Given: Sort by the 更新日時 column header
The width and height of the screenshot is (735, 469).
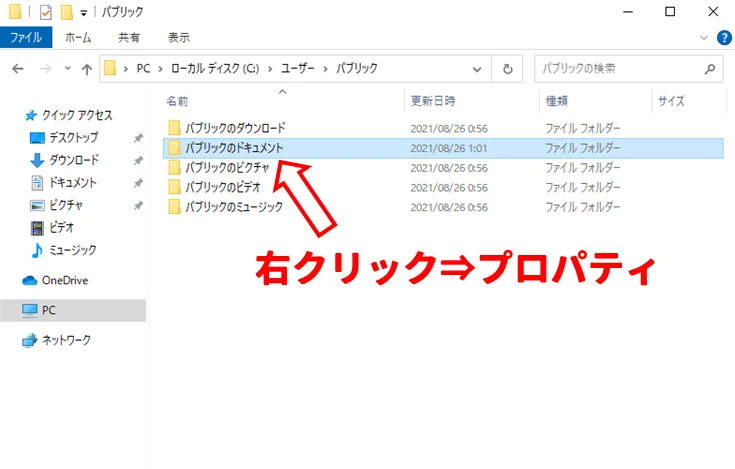Looking at the screenshot, I should pyautogui.click(x=432, y=101).
